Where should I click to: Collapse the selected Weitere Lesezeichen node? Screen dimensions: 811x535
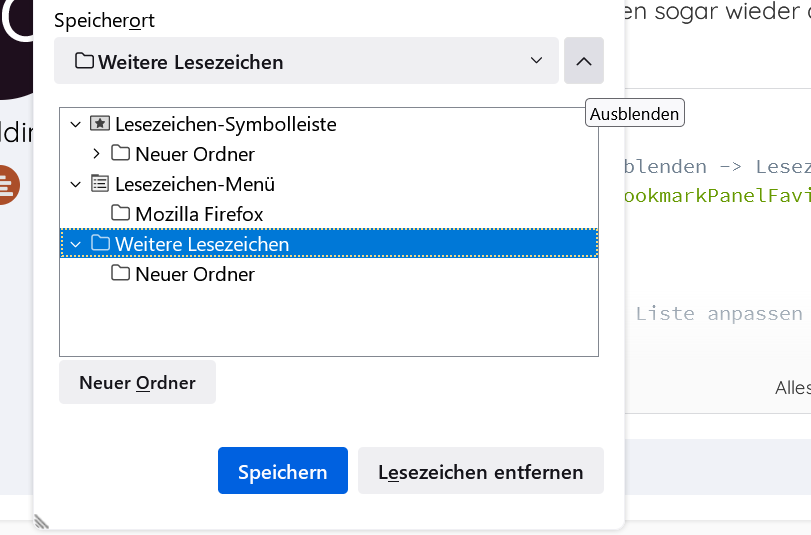[75, 244]
